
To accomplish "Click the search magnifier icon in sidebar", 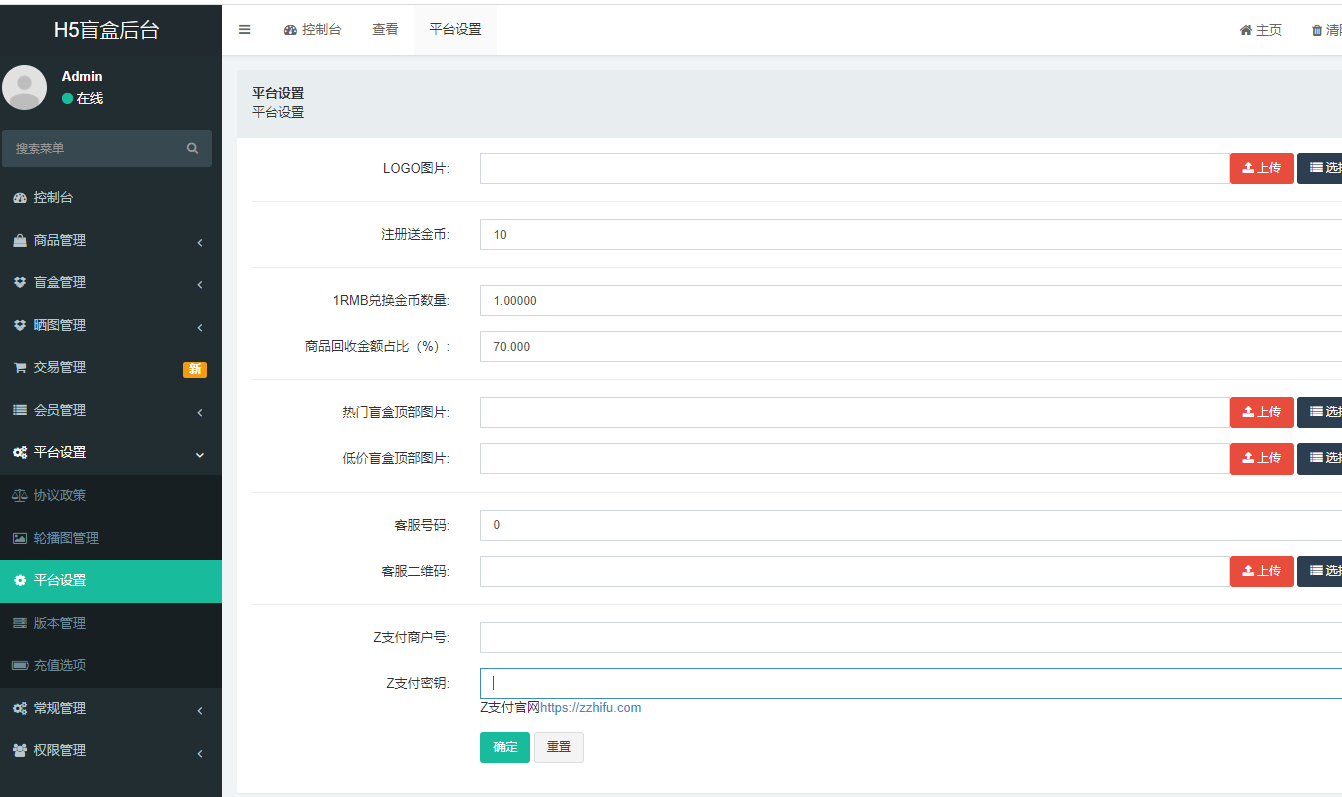I will point(192,148).
